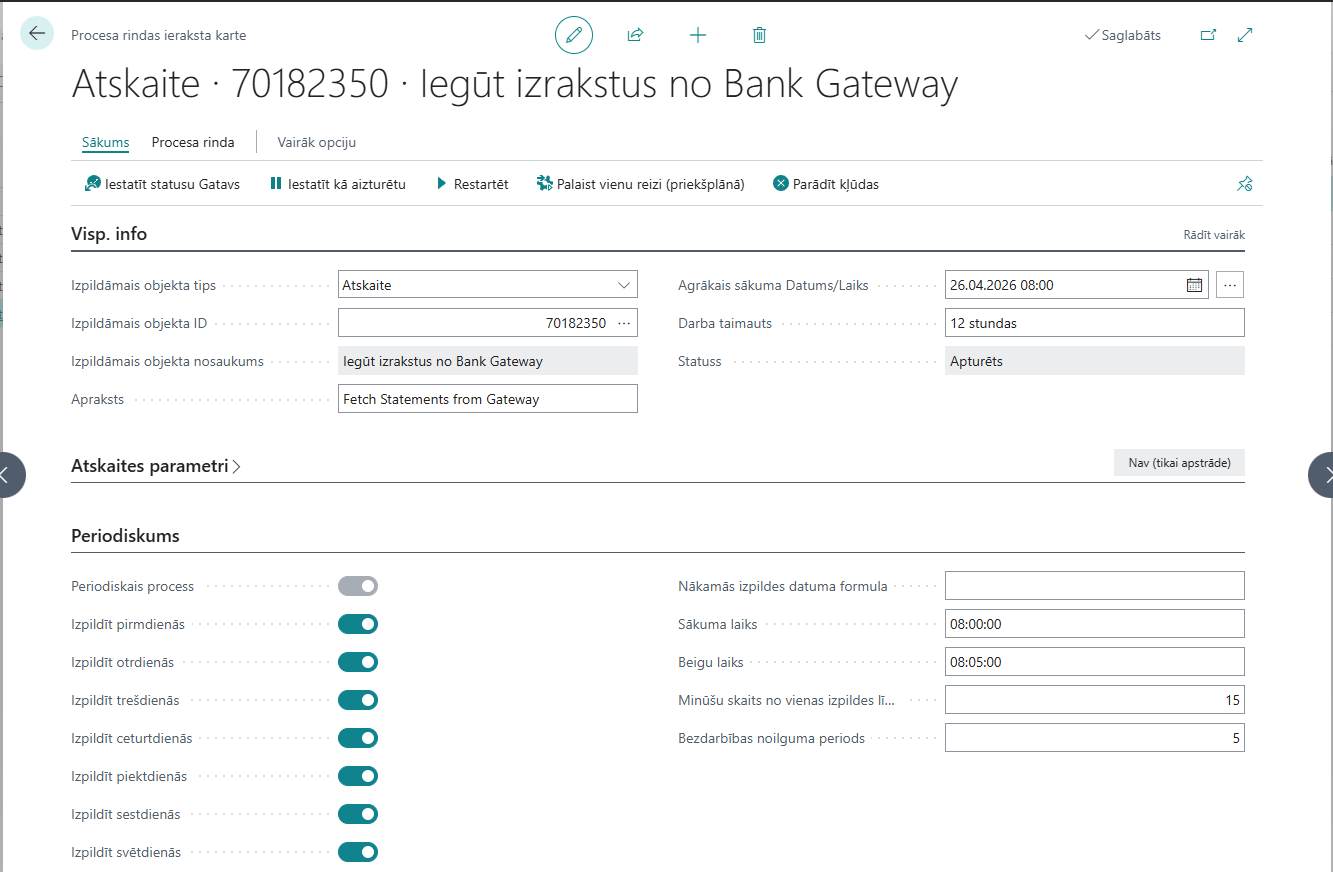
Task: Click the Saglabāts saved indicator
Action: point(1123,35)
